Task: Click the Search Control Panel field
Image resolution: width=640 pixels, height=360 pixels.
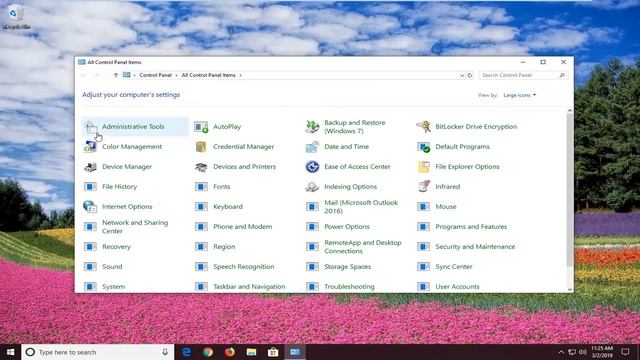Action: pos(523,76)
